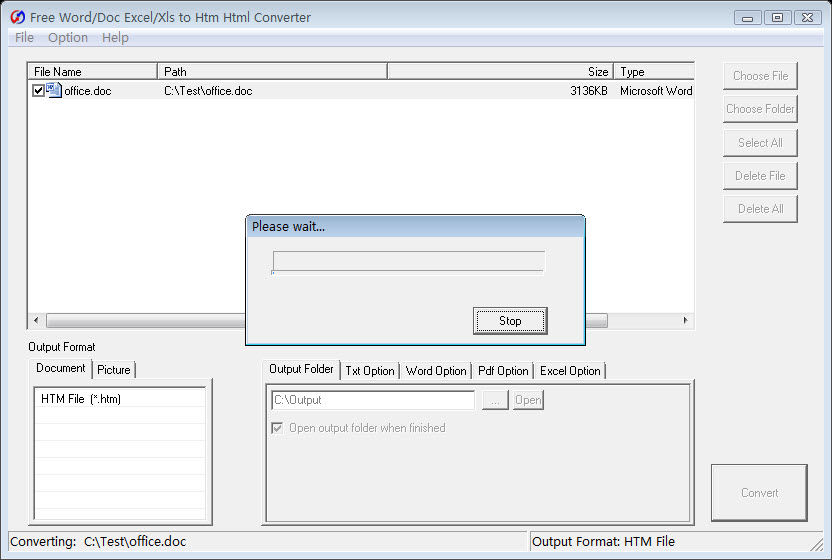832x560 pixels.
Task: Click Output Format: HTM File status text
Action: click(603, 541)
